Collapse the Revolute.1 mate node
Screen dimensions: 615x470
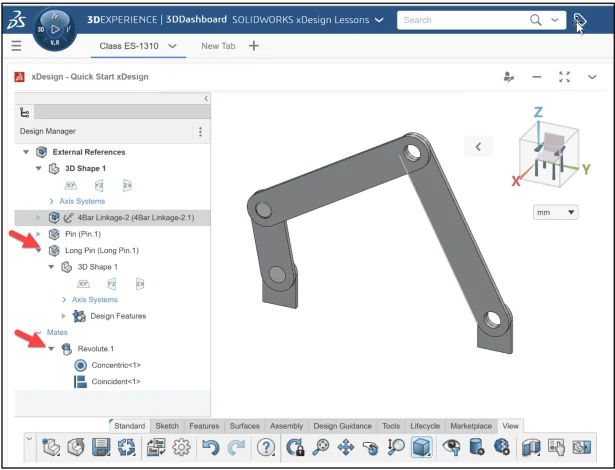[51, 349]
